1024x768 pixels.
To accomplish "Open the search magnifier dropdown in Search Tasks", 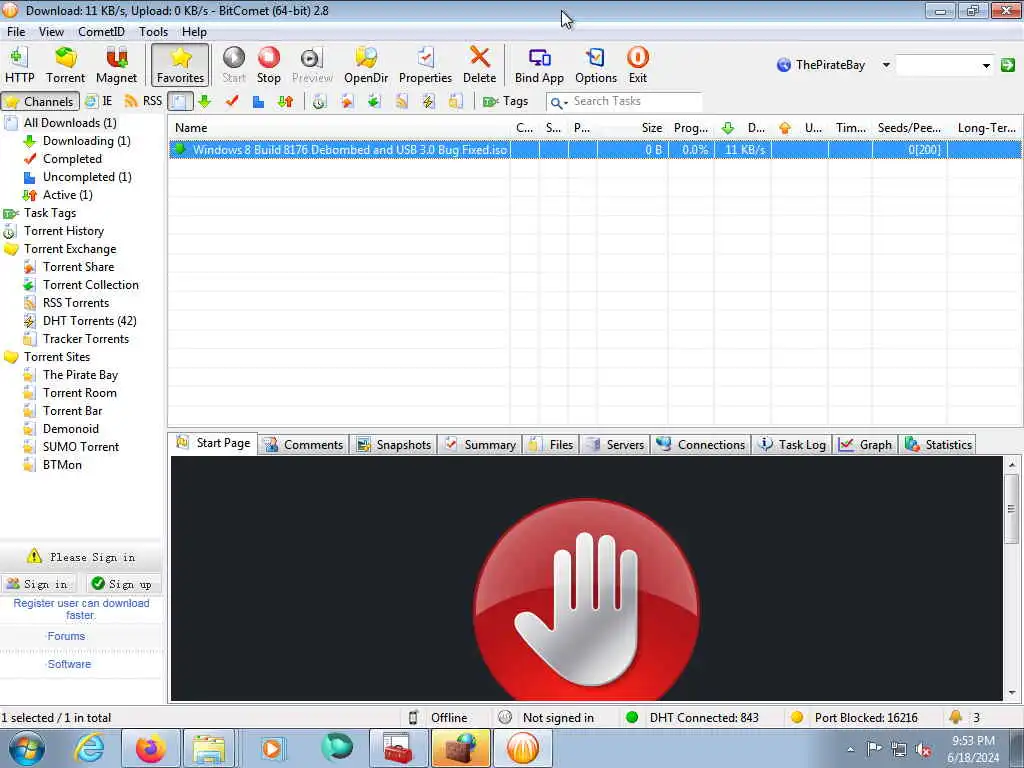I will click(x=558, y=102).
